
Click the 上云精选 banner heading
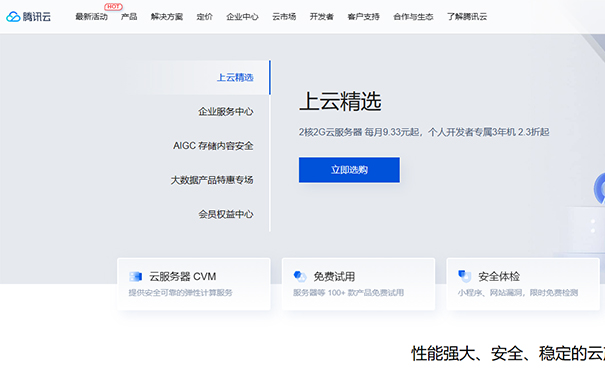coord(340,101)
